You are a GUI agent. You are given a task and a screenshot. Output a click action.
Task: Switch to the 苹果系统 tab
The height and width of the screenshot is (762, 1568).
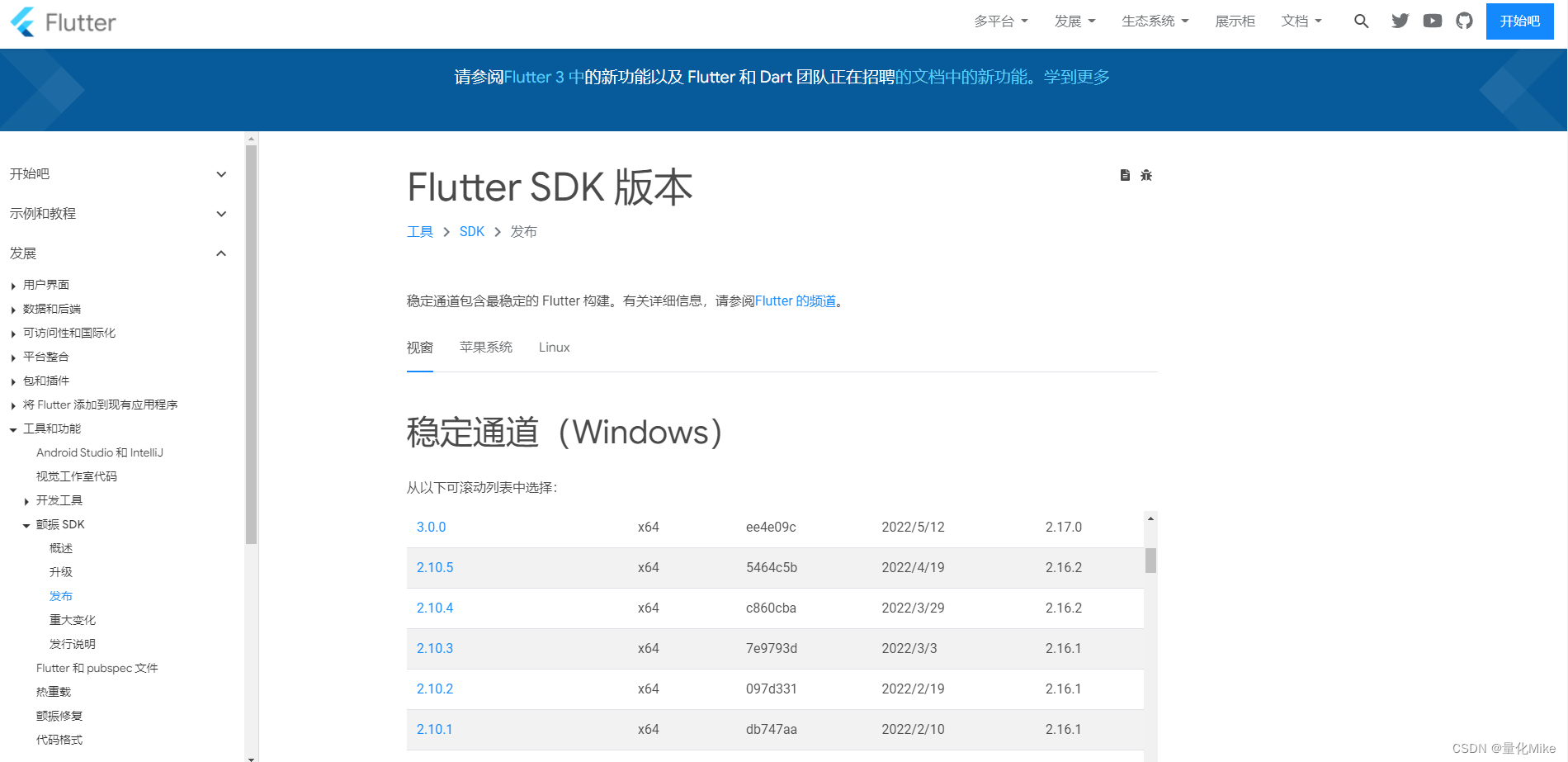[486, 348]
